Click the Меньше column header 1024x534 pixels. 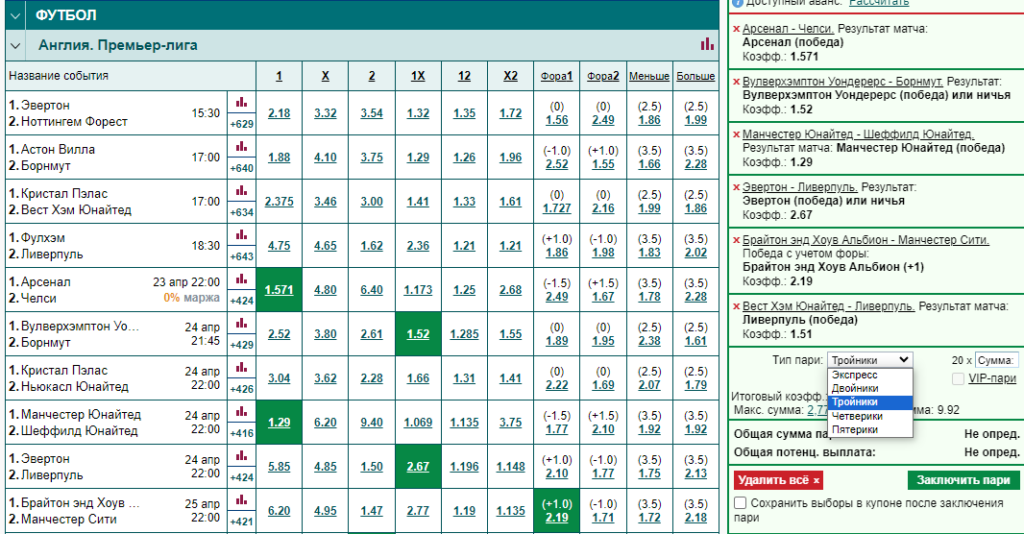[649, 76]
